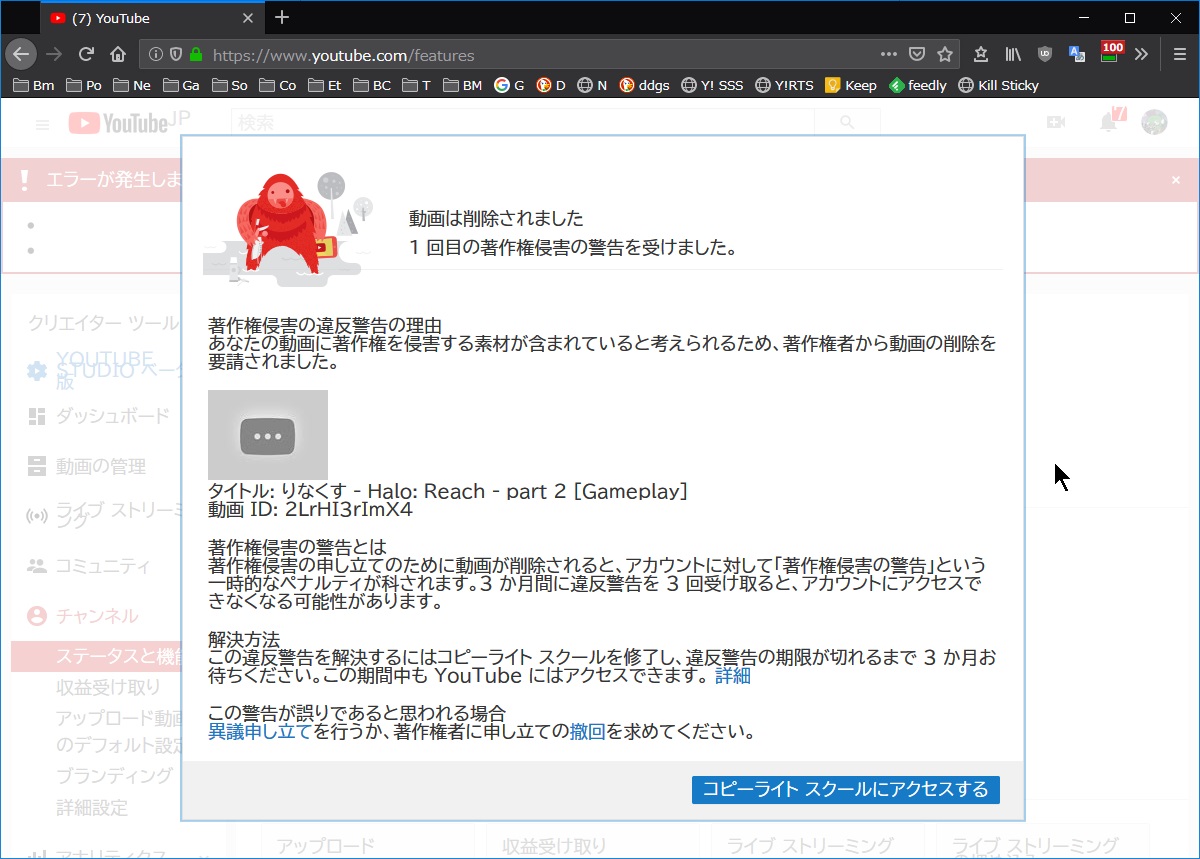The width and height of the screenshot is (1200, 859).
Task: Open uBlock Origin extension icon
Action: tap(1045, 55)
